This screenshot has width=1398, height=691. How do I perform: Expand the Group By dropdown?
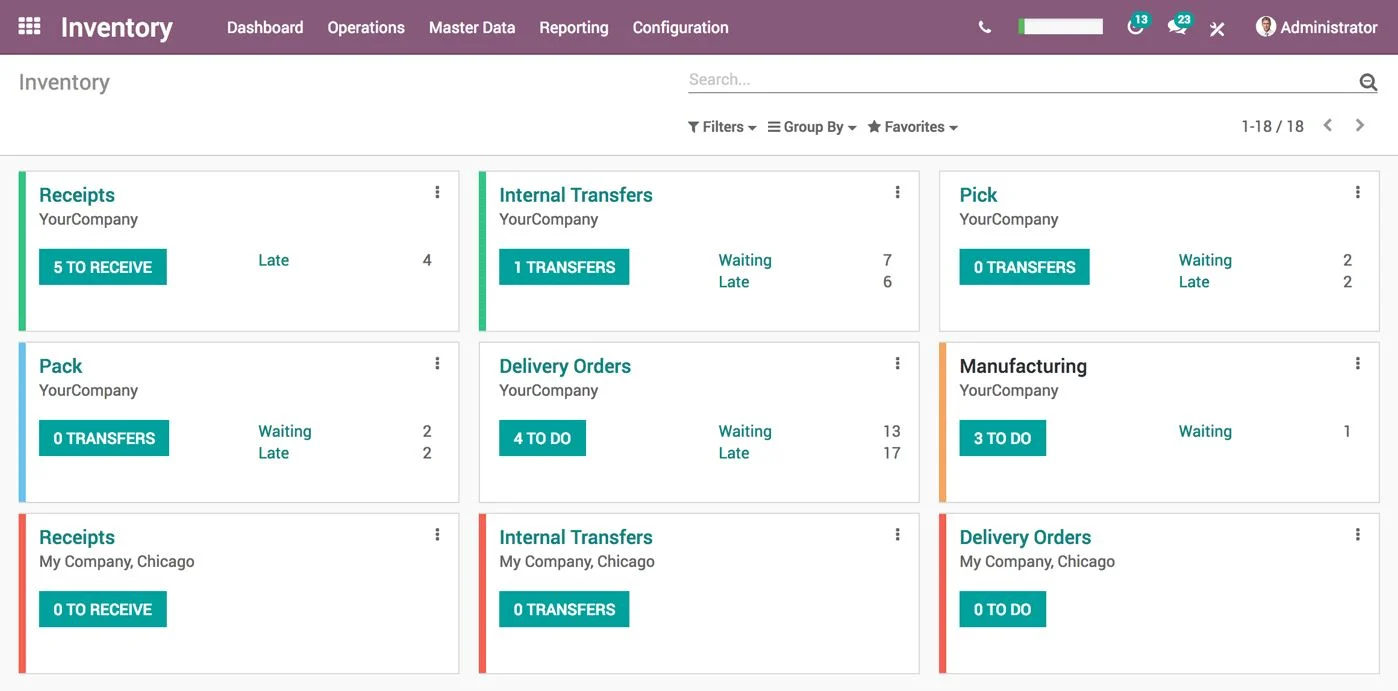tap(811, 126)
